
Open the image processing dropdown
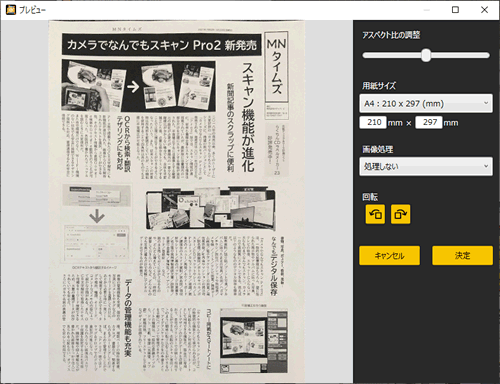(x=426, y=166)
